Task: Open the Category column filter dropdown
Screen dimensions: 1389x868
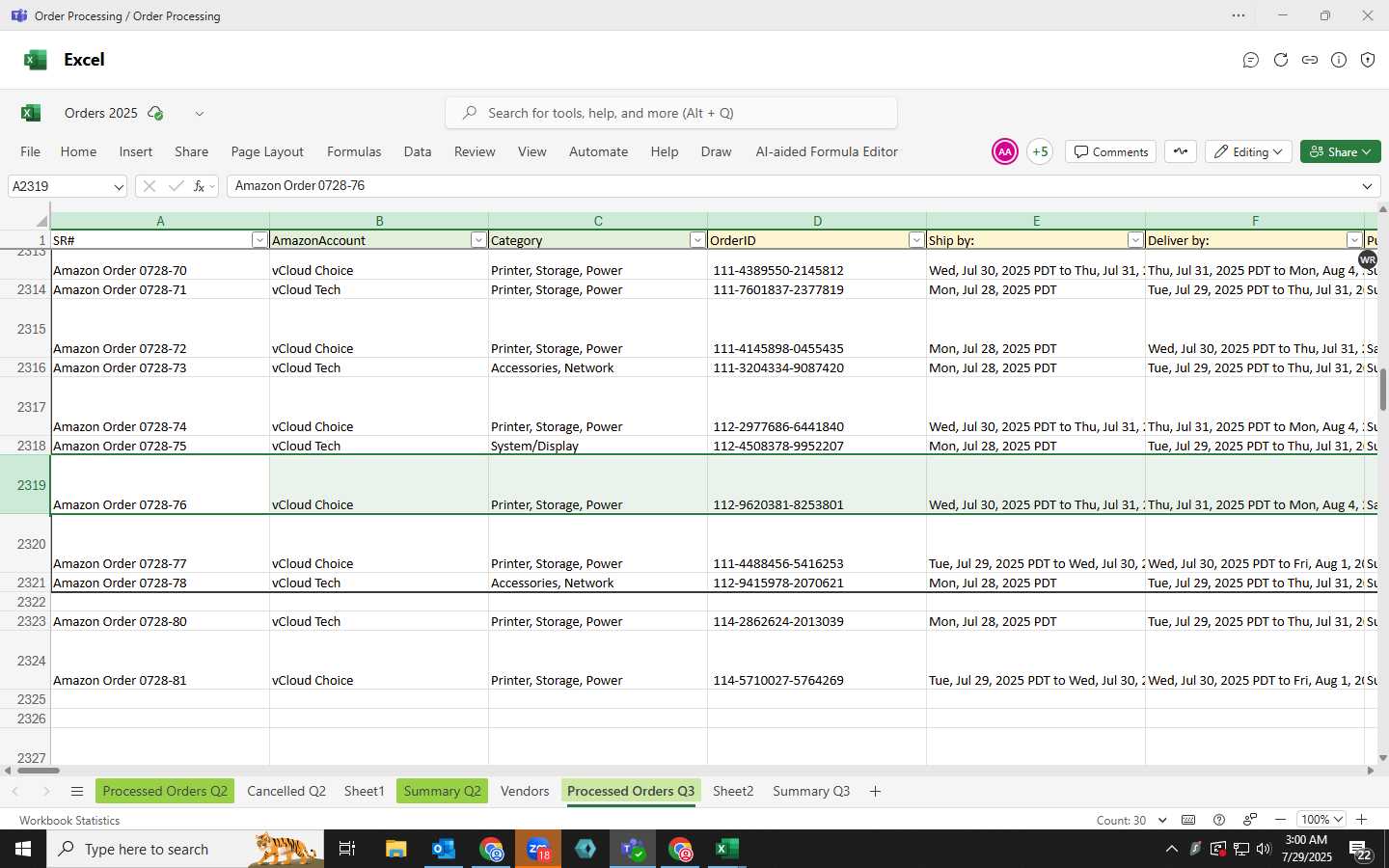Action: point(697,240)
